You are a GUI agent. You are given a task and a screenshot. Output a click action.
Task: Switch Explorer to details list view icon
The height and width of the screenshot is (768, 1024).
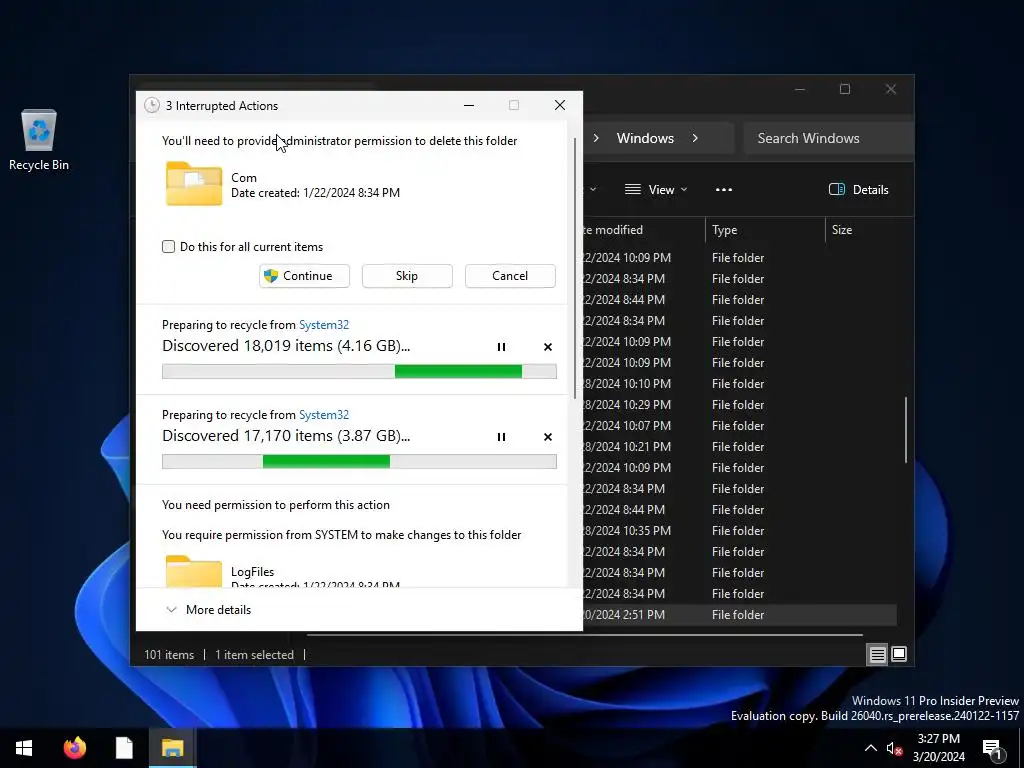tap(877, 654)
